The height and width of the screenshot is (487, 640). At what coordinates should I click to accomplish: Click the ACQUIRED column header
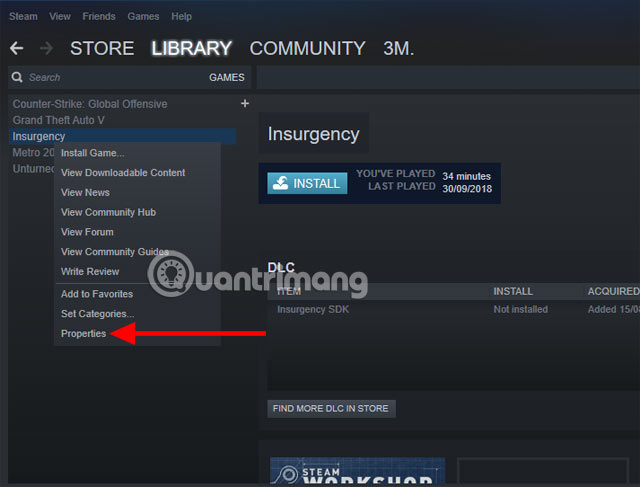tap(613, 291)
